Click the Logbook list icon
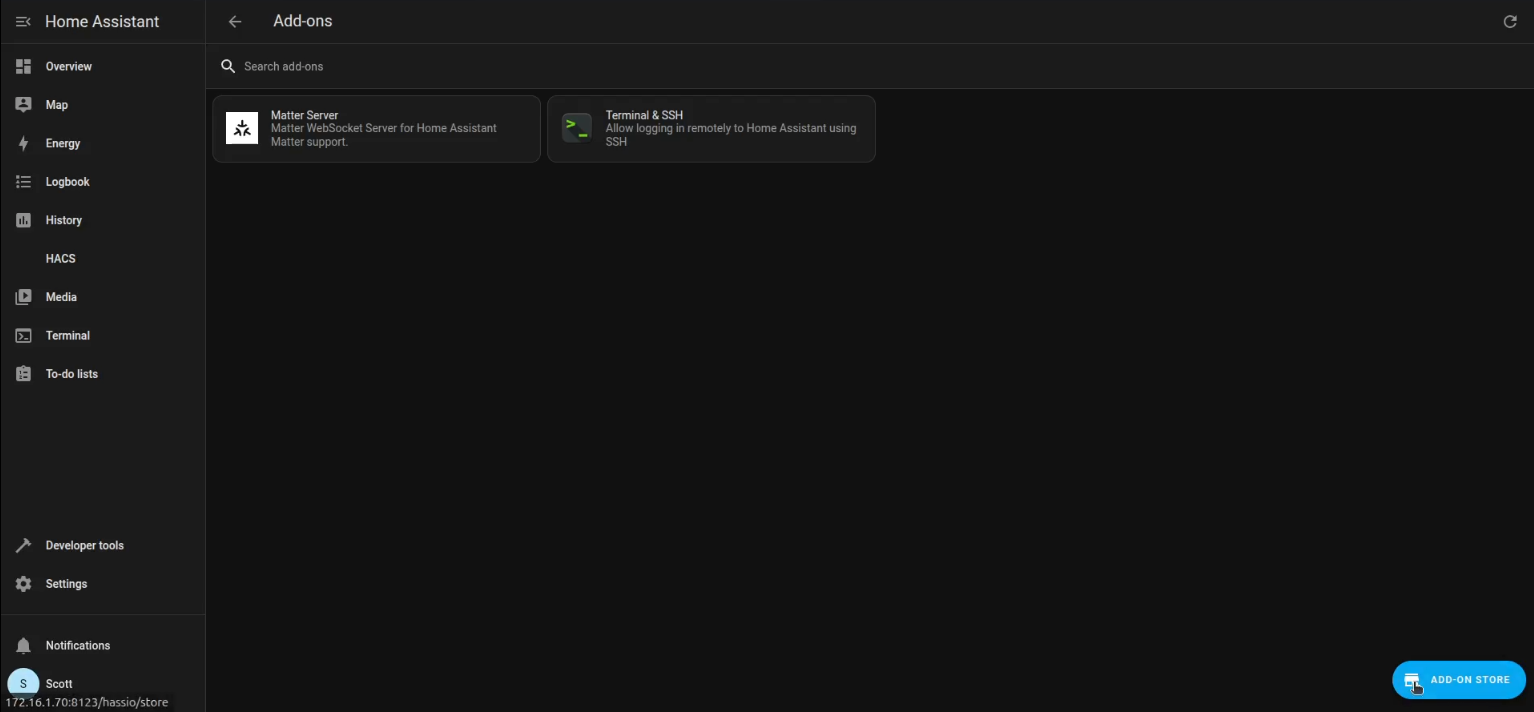The width and height of the screenshot is (1534, 712). click(23, 181)
